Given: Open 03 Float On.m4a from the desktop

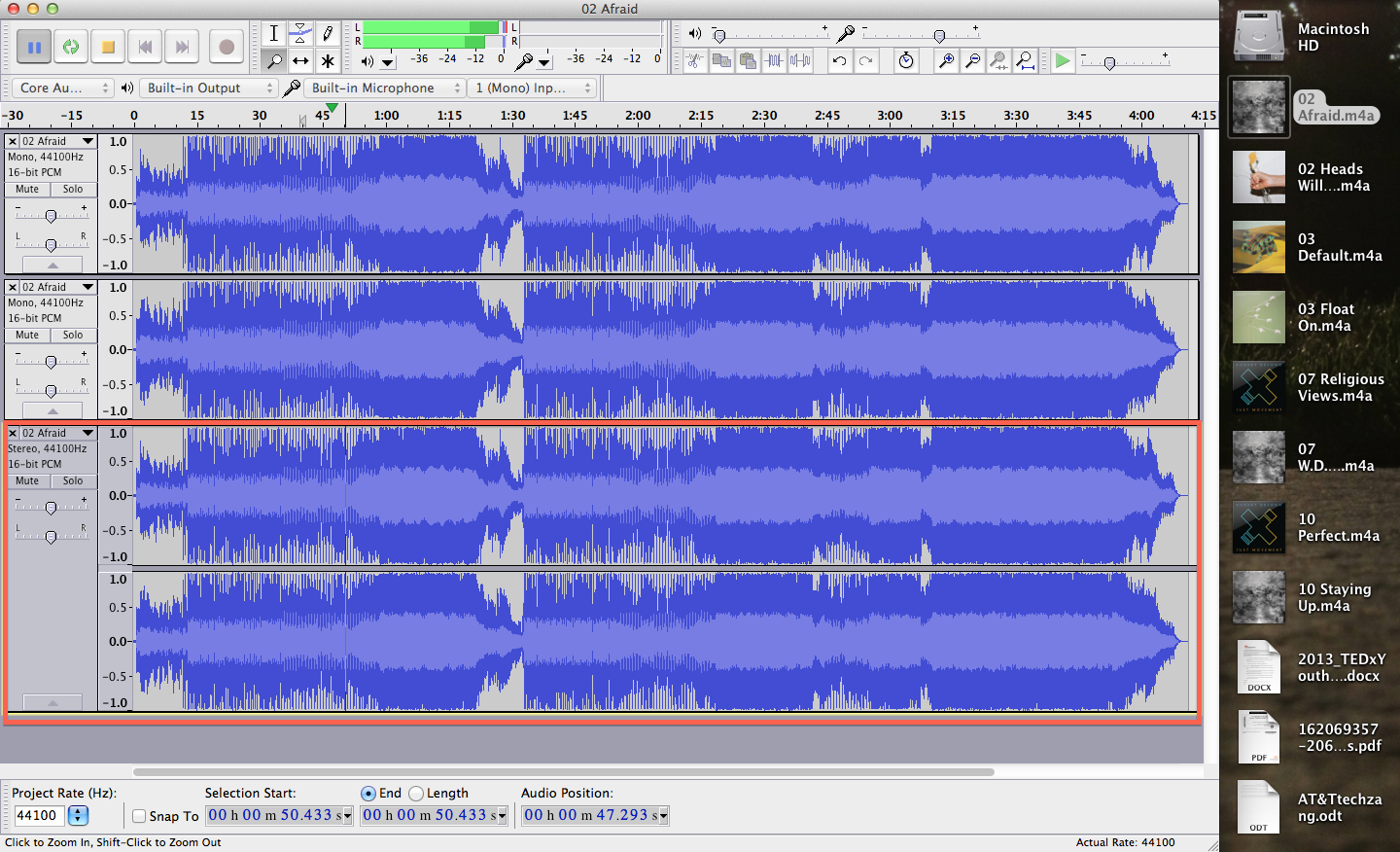Looking at the screenshot, I should 1259,317.
